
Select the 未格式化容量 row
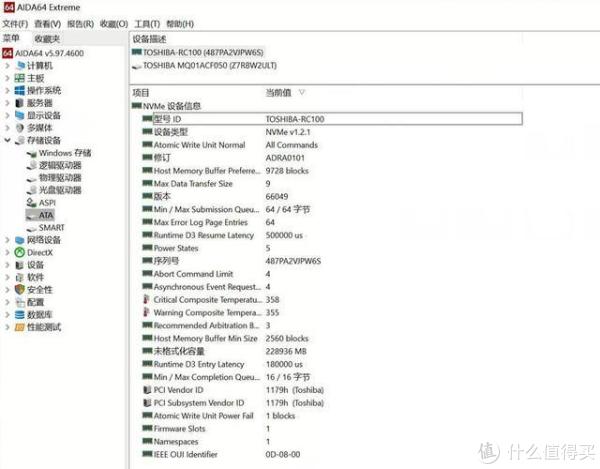(332, 351)
